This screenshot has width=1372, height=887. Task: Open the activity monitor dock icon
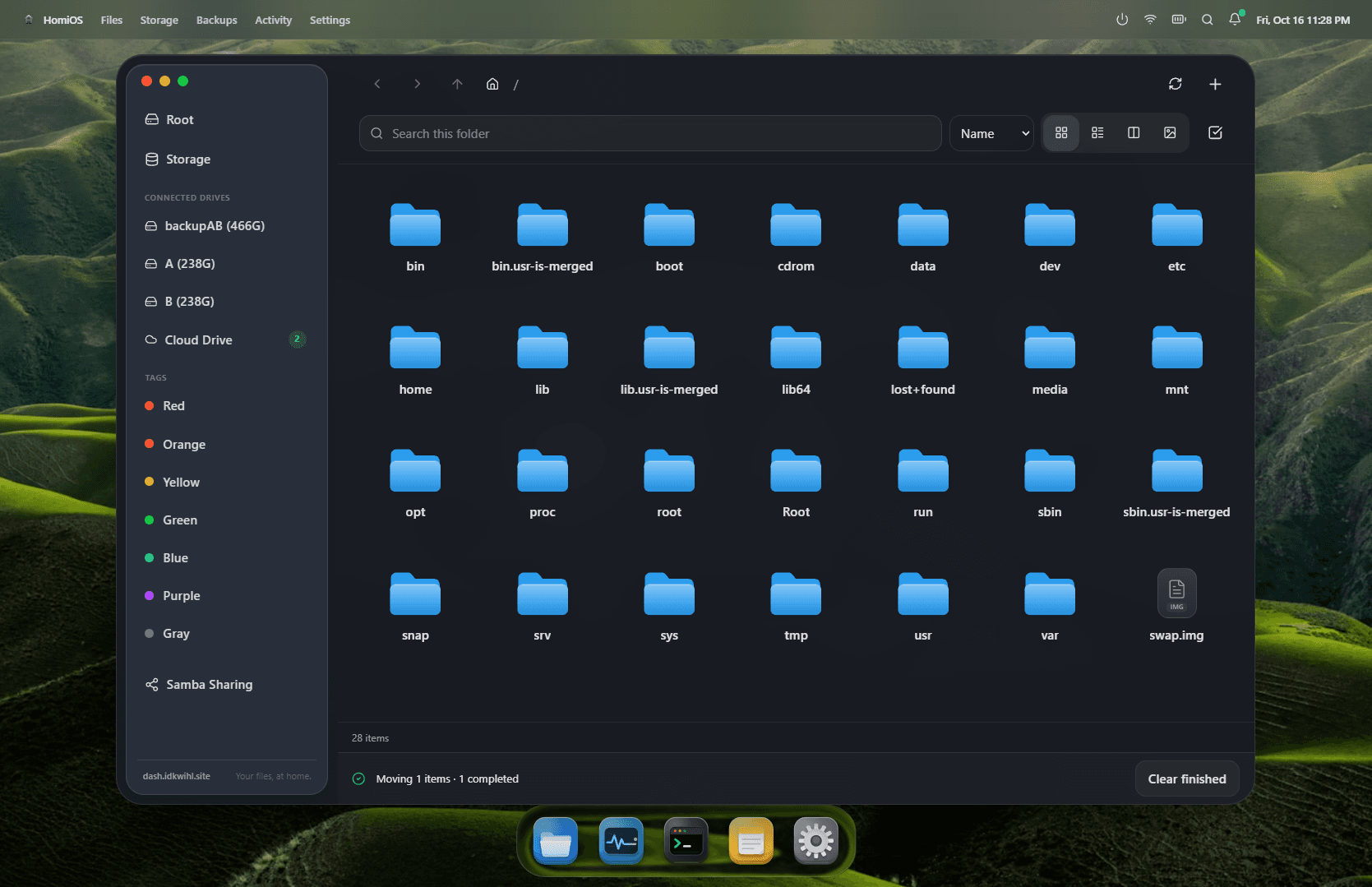[x=621, y=842]
